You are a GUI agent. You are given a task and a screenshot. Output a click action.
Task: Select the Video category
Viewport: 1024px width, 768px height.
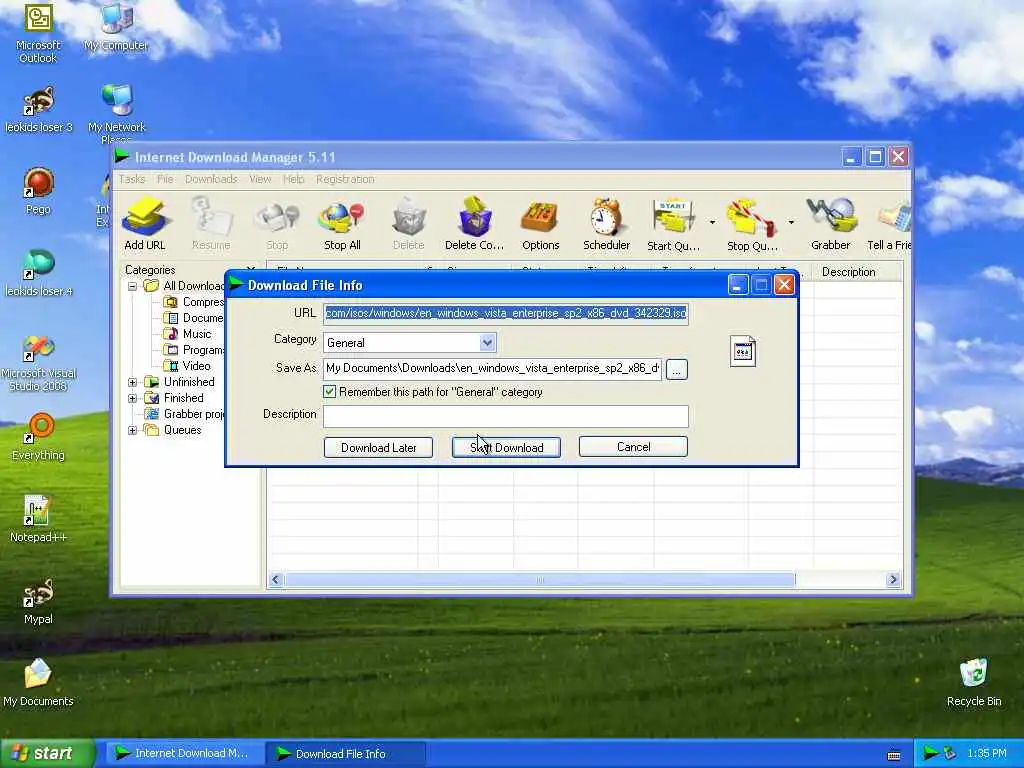(x=187, y=366)
